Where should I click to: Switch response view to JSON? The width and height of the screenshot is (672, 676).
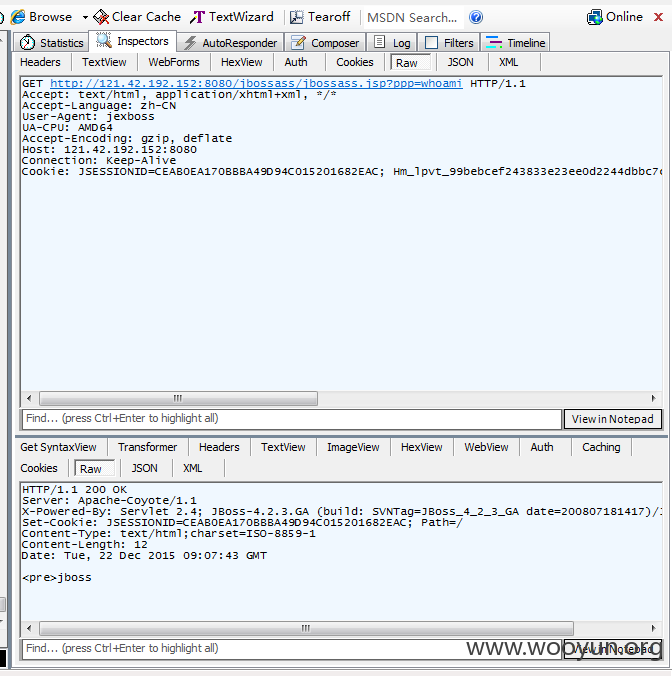(144, 469)
